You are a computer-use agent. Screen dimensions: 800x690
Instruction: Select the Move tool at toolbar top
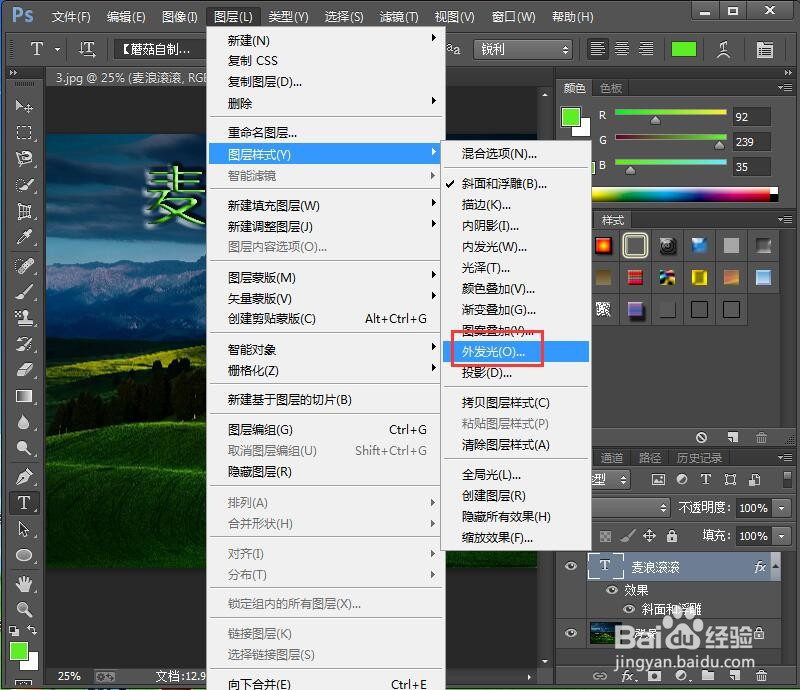tap(24, 107)
